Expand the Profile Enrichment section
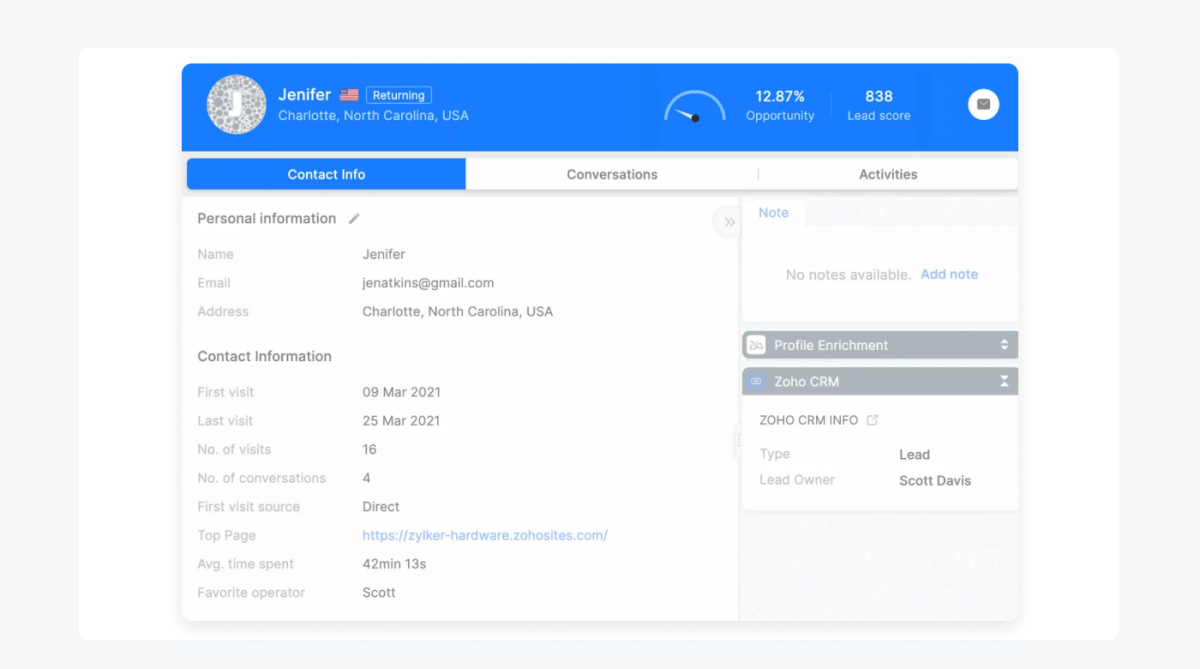The image size is (1200, 669). (1008, 344)
